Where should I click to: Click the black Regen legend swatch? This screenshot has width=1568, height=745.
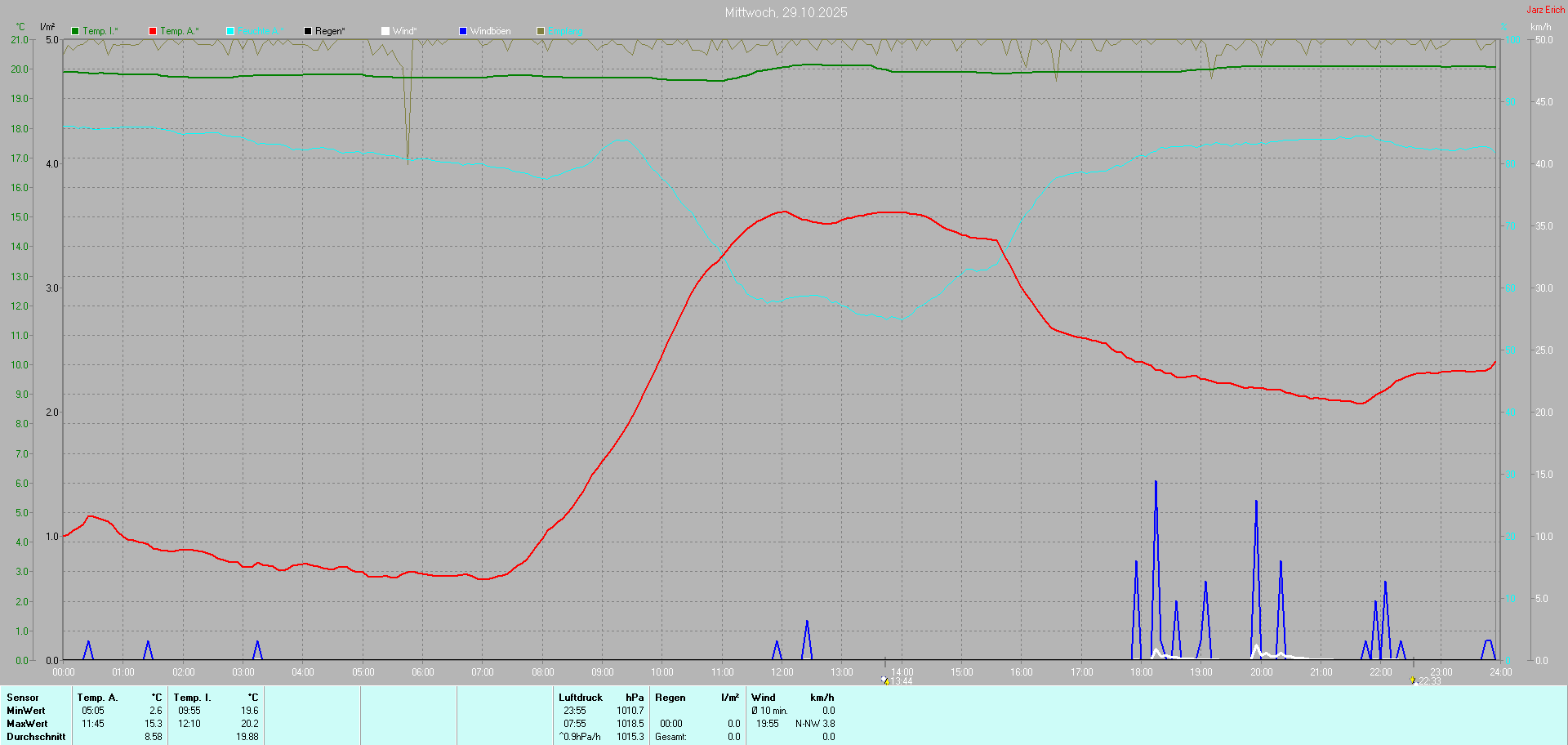coord(308,31)
